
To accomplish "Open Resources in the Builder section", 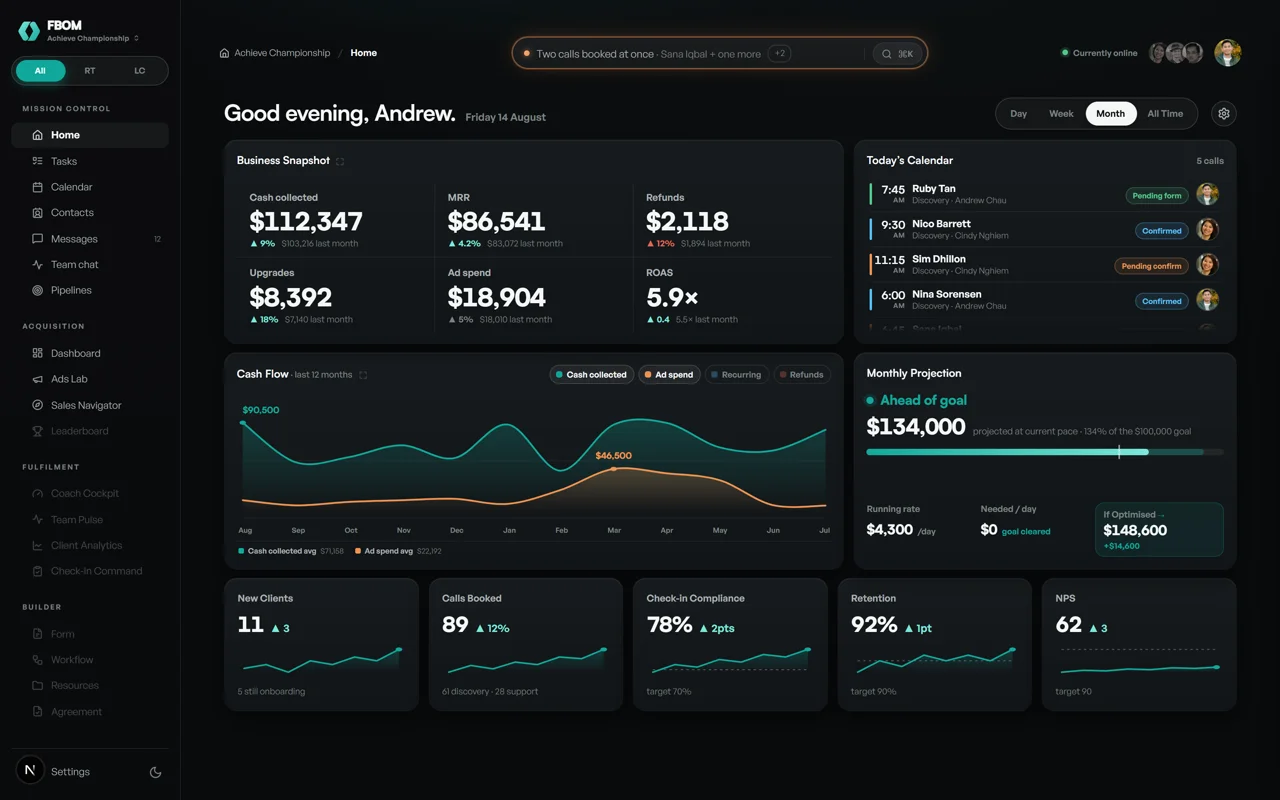I will click(90, 686).
